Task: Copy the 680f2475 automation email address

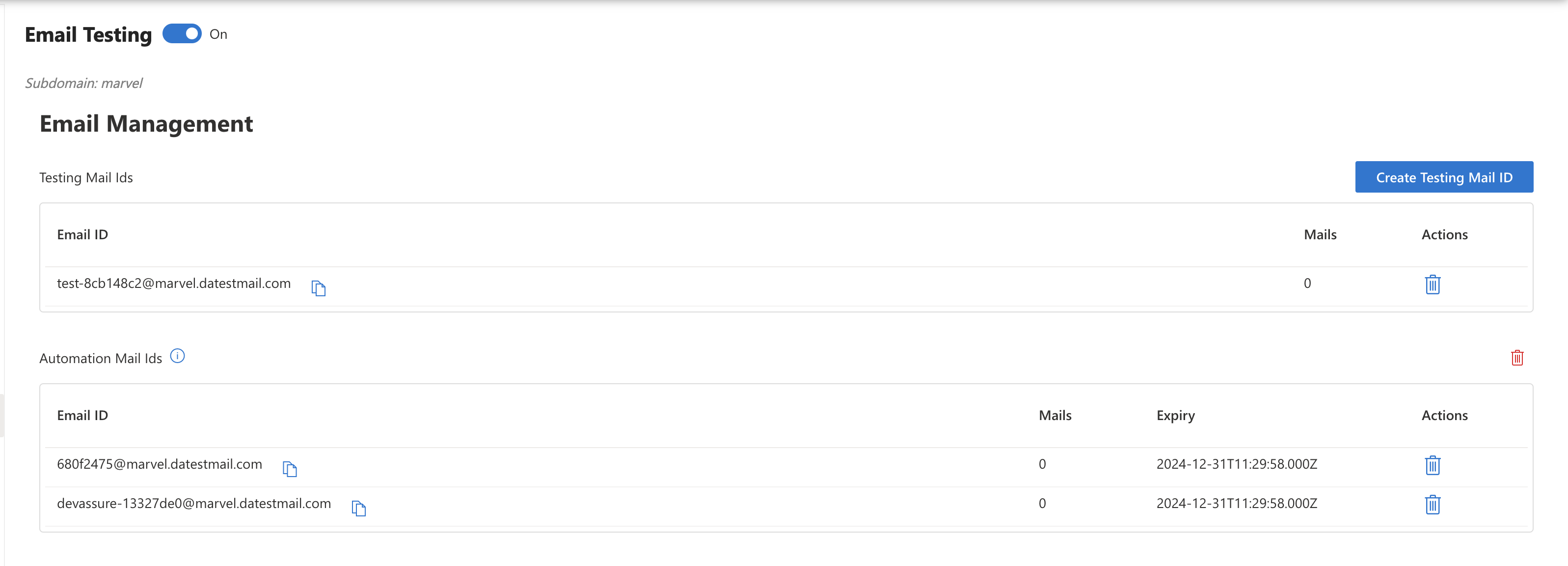Action: click(x=290, y=469)
